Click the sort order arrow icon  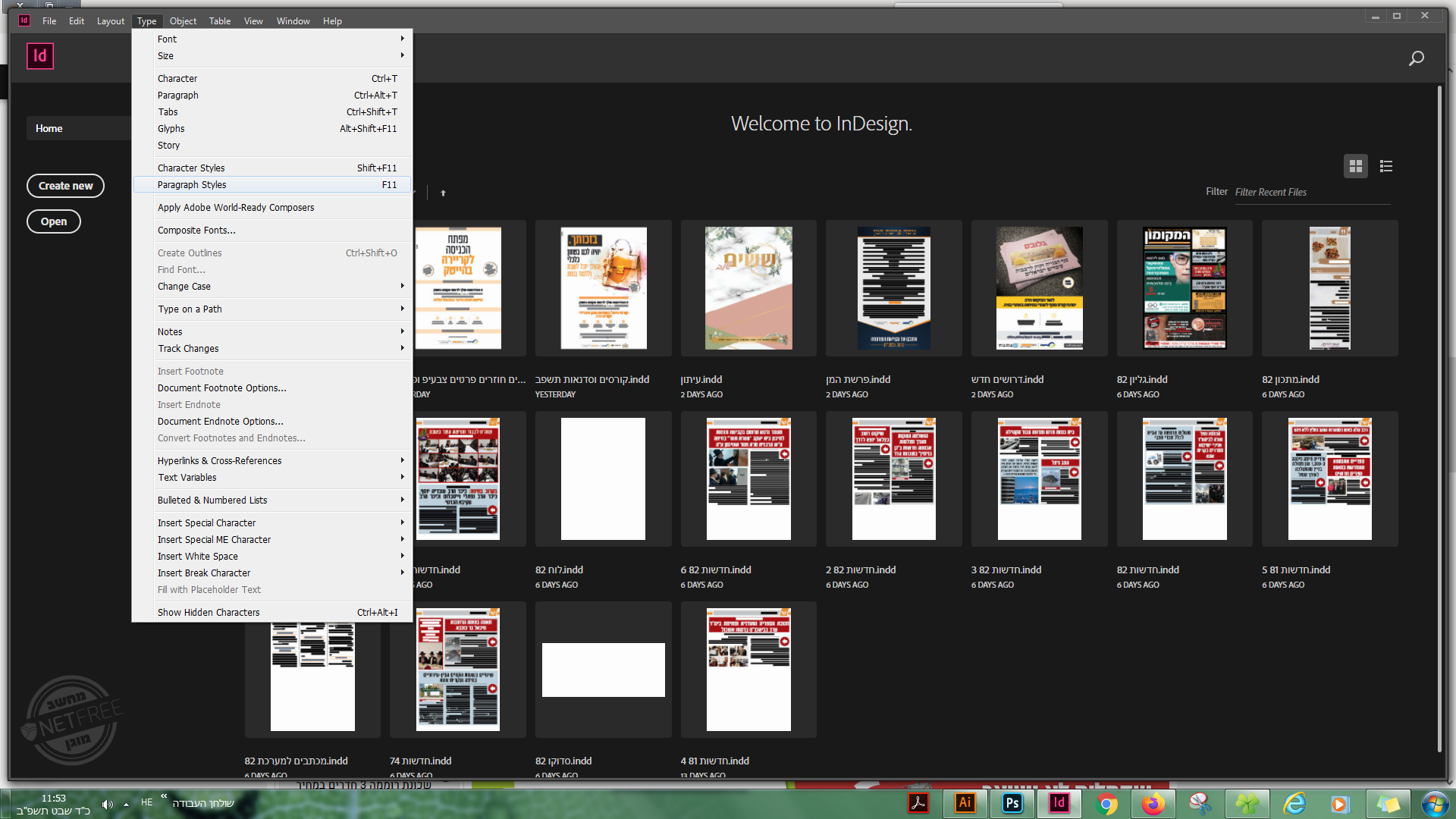click(443, 193)
